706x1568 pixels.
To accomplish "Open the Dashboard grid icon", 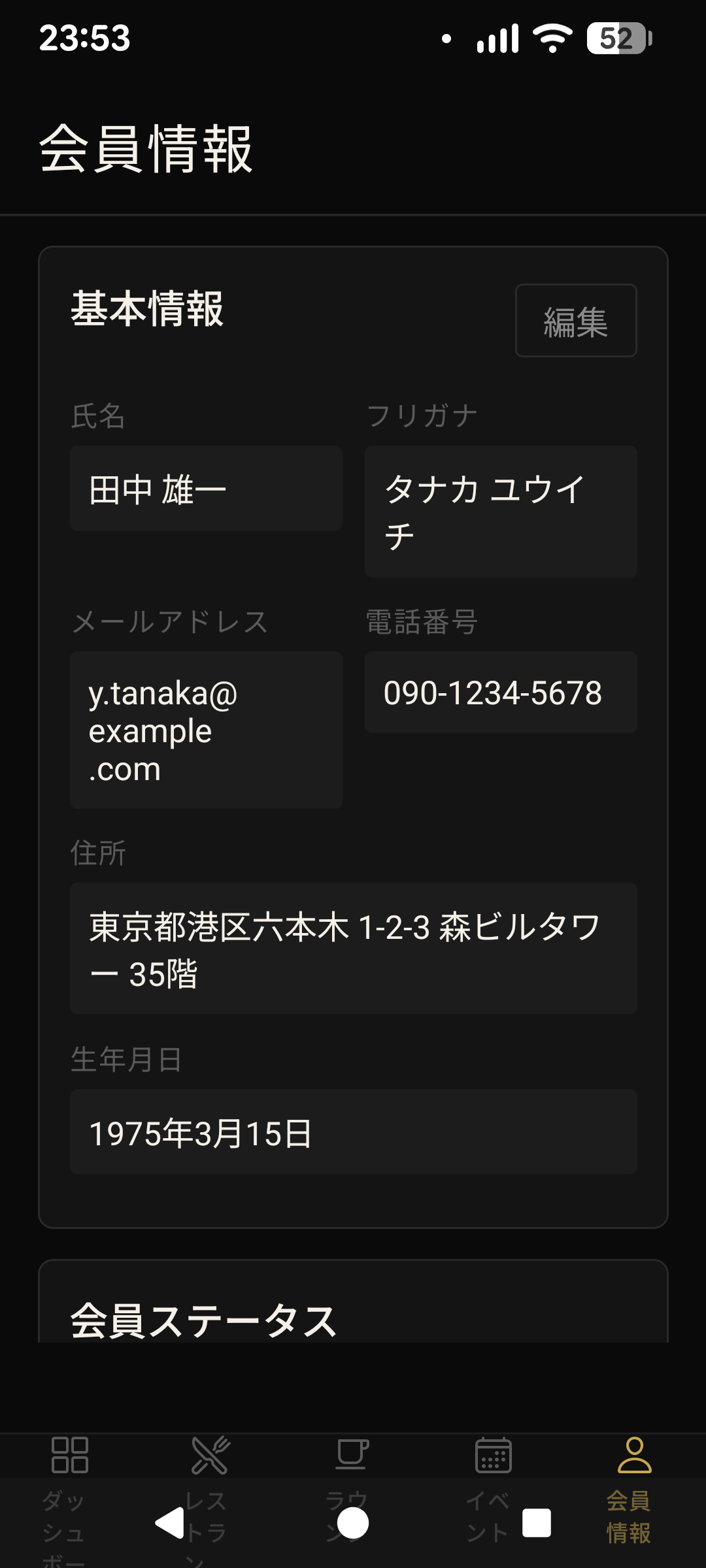I will click(69, 1455).
